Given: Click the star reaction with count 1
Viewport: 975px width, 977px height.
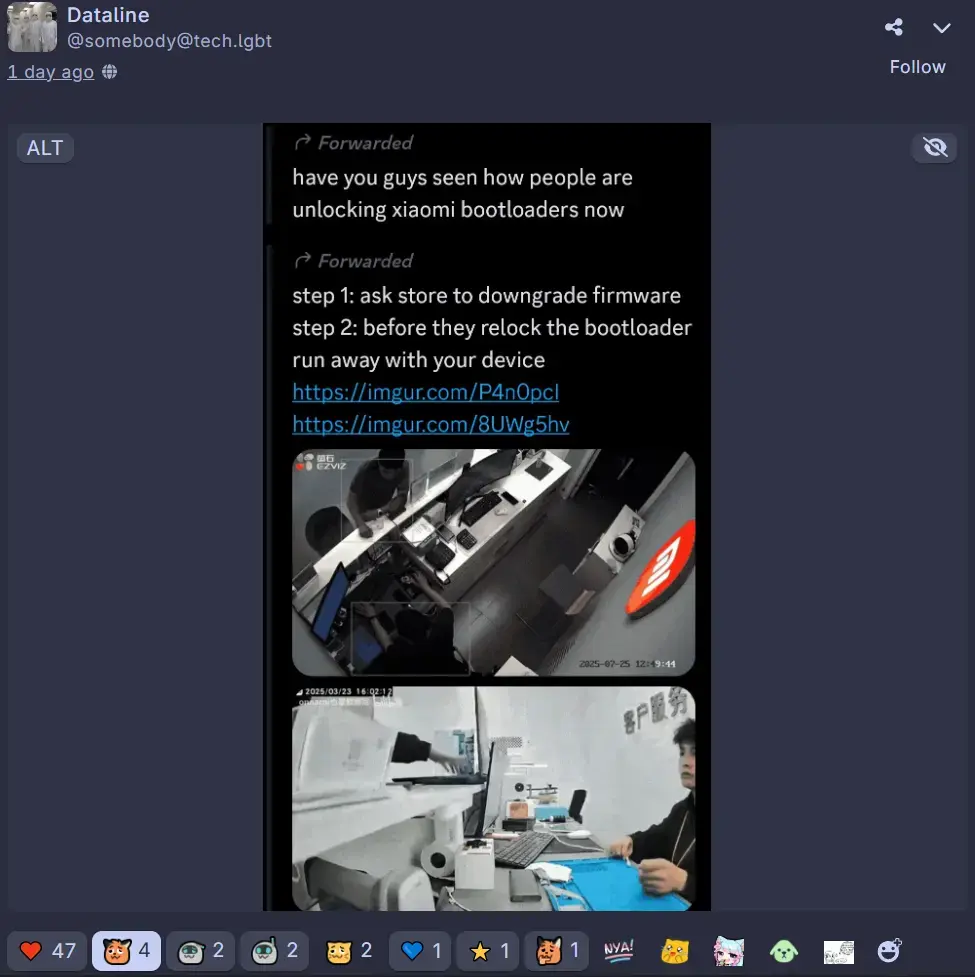Looking at the screenshot, I should (x=490, y=950).
